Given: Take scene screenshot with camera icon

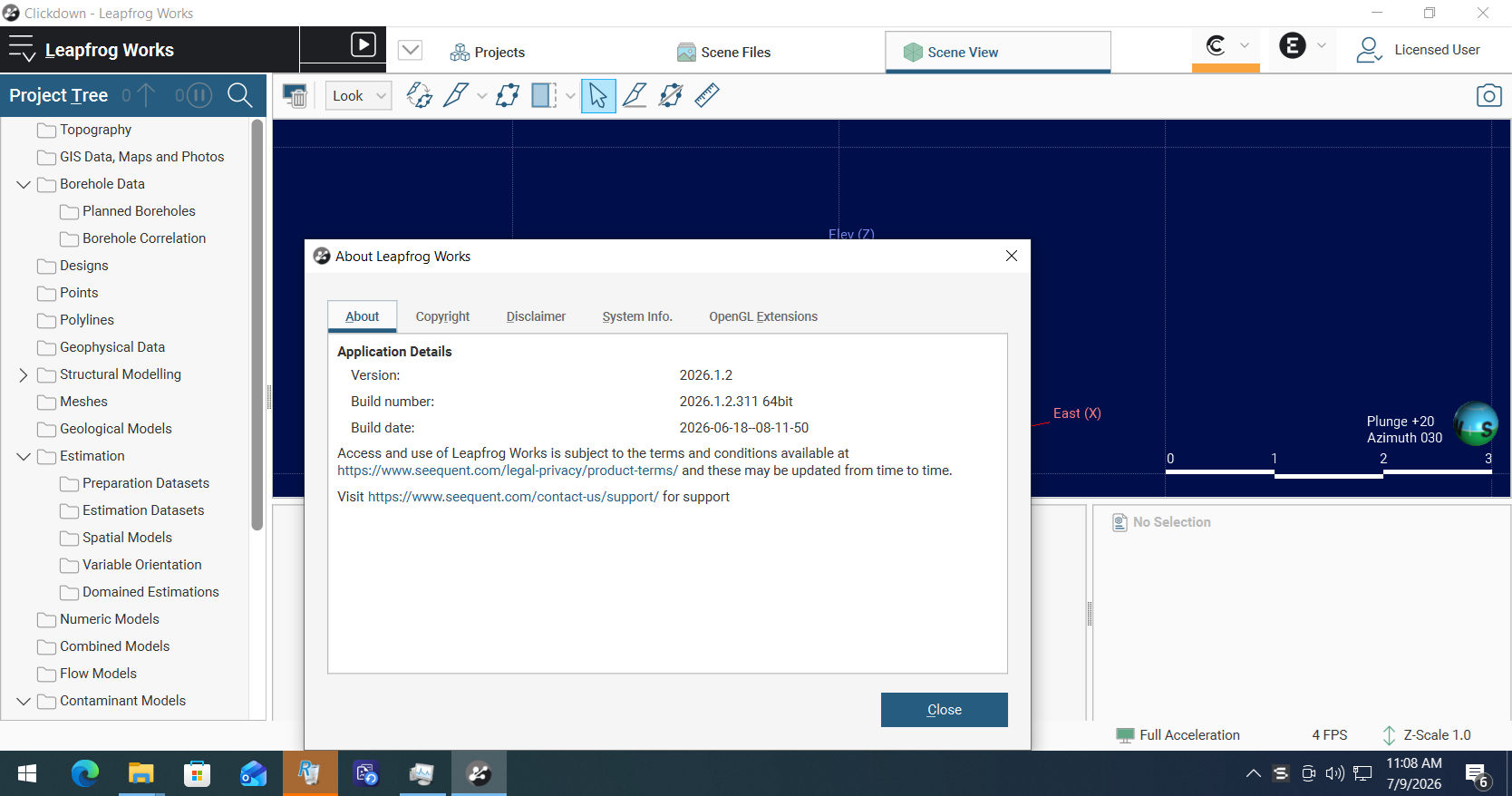Looking at the screenshot, I should point(1488,95).
